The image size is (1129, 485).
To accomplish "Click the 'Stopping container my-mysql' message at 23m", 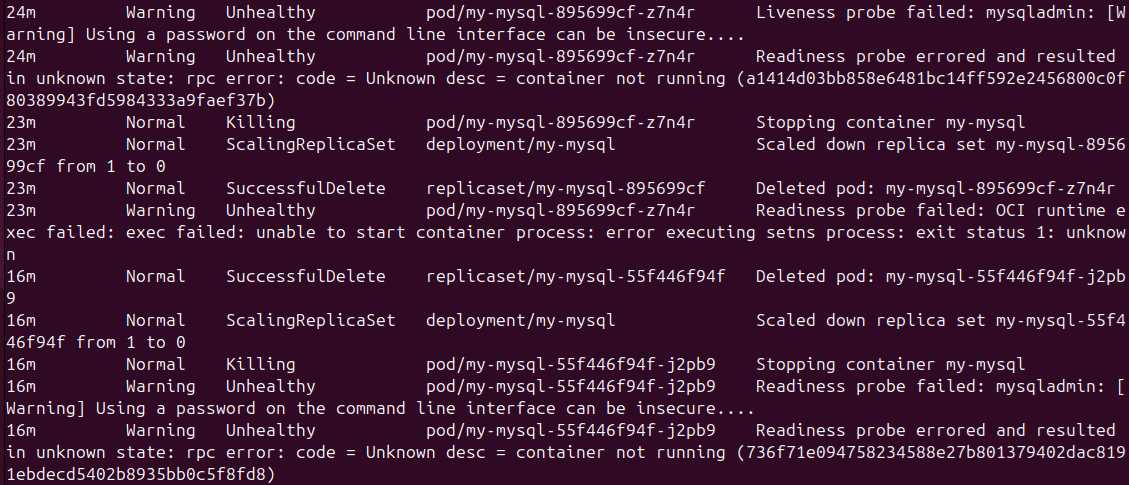I will point(890,122).
